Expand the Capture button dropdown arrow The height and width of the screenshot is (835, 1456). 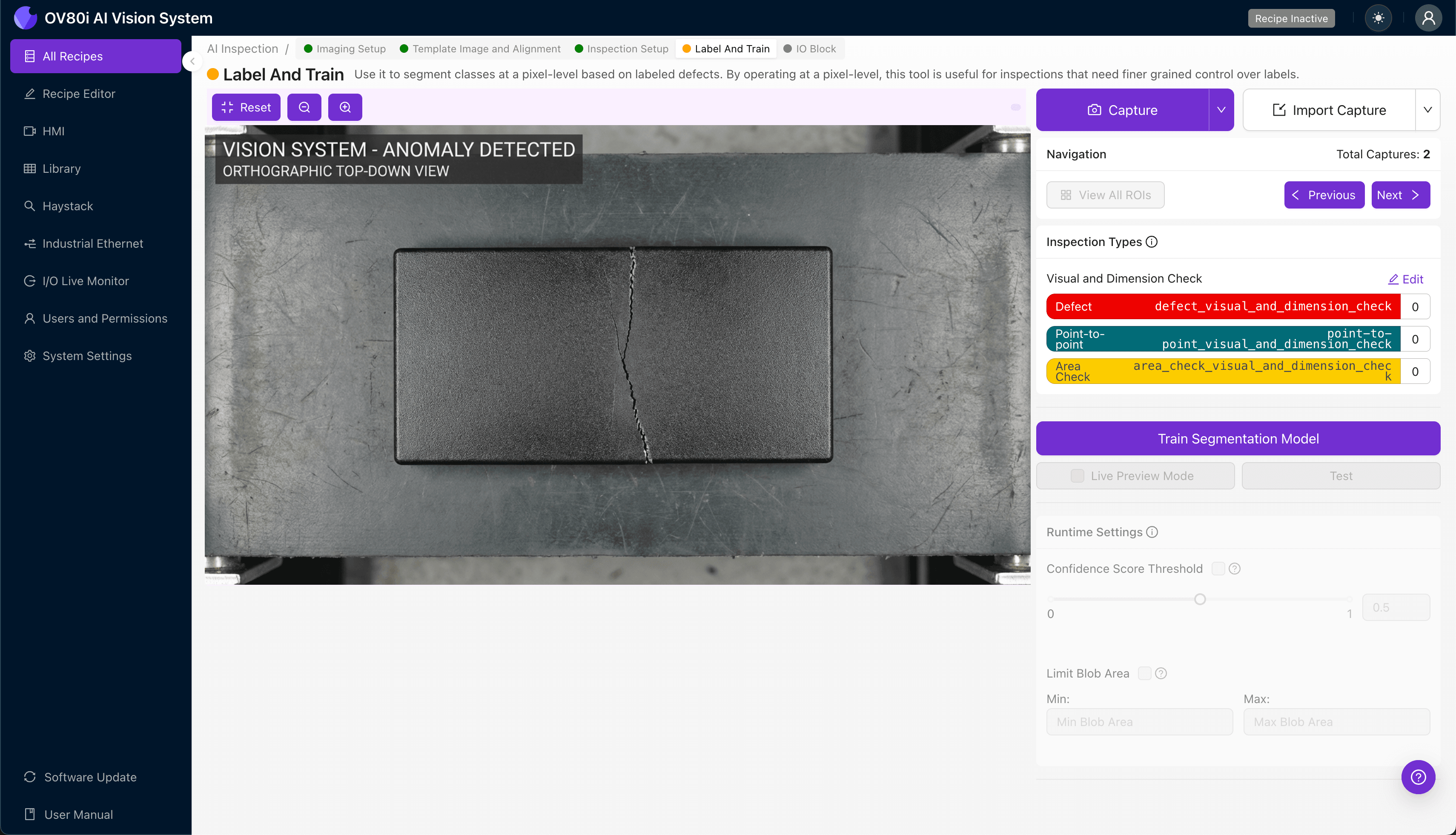click(1221, 110)
